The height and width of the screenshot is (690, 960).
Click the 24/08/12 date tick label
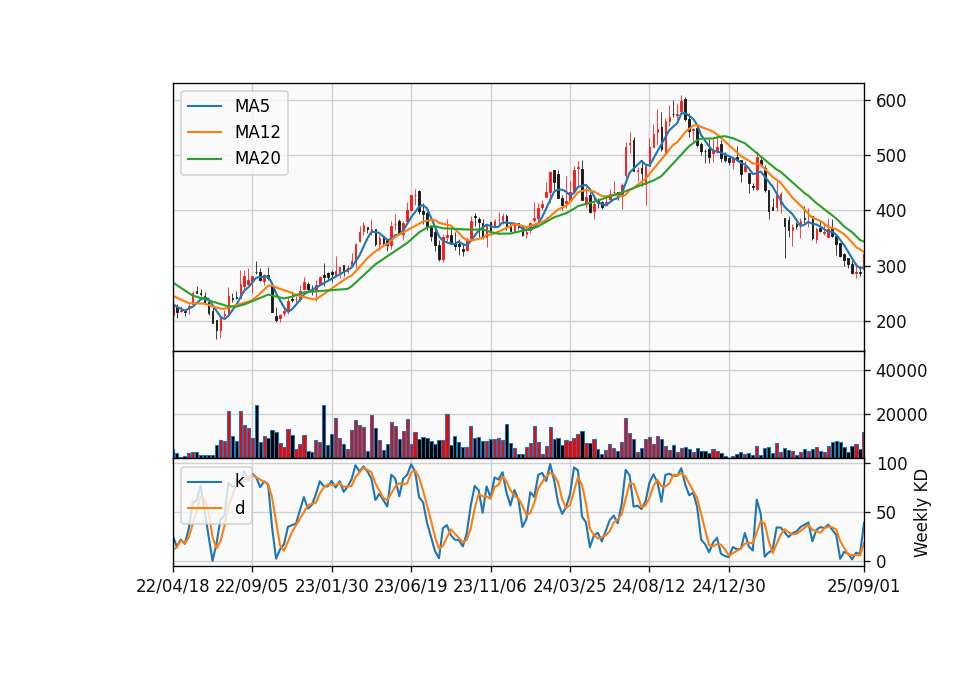(x=649, y=587)
